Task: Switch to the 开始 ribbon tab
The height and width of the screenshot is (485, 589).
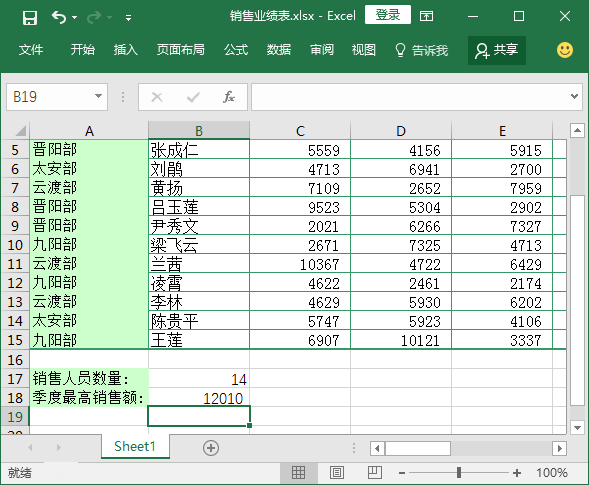Action: (83, 50)
